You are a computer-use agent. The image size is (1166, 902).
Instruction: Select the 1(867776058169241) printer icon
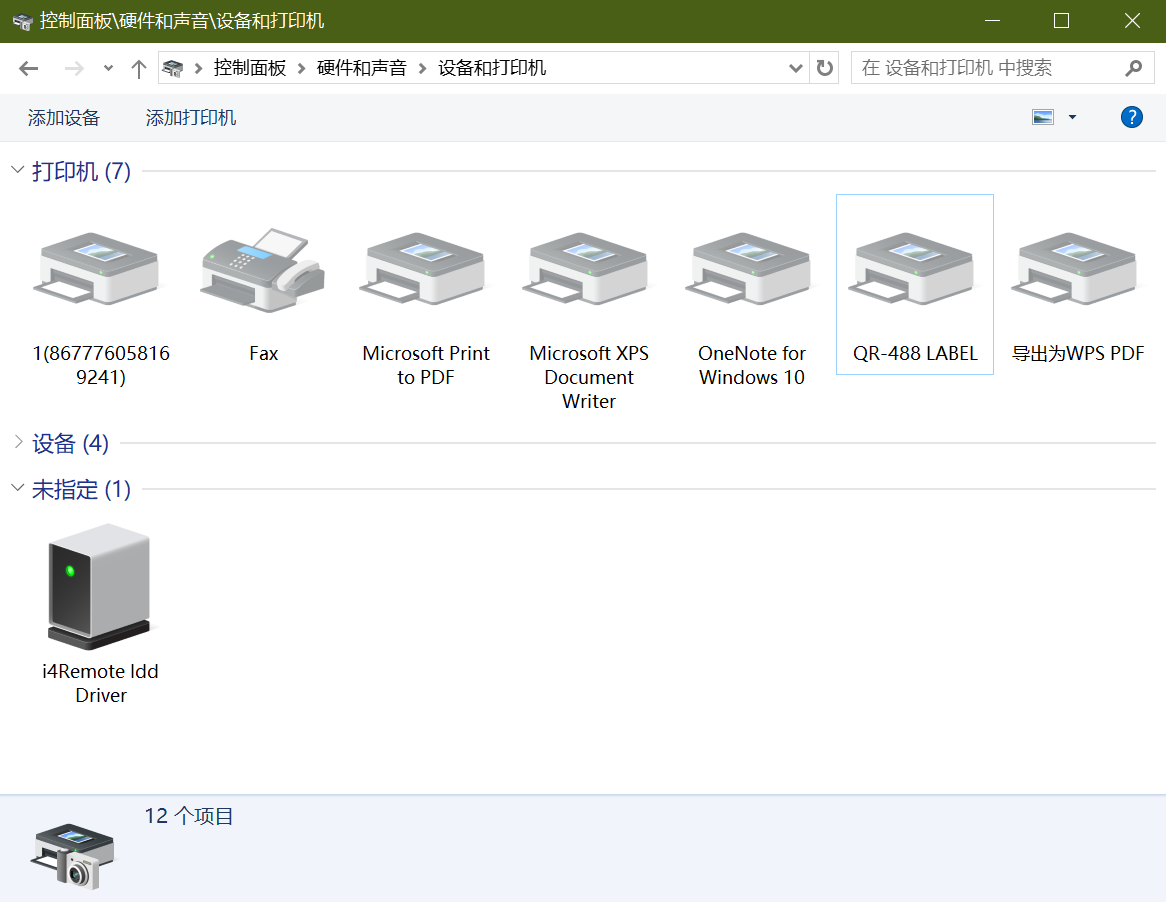pos(97,268)
